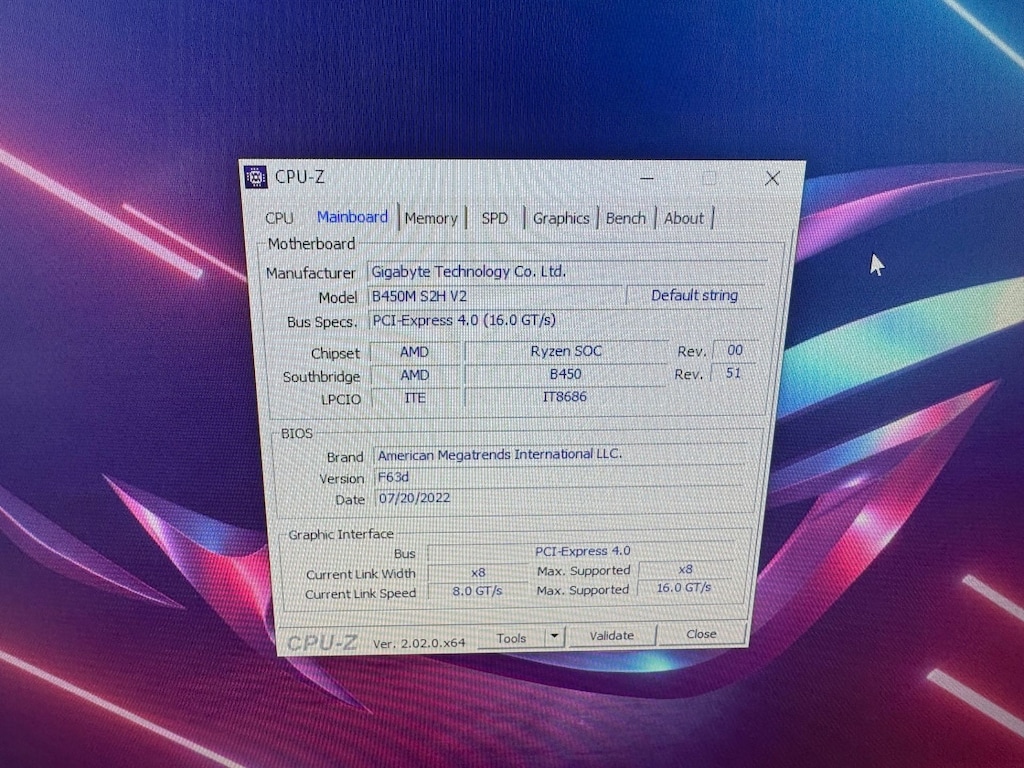This screenshot has width=1024, height=768.
Task: Click the 'Ryzen SOC' chipset field
Action: tap(566, 351)
